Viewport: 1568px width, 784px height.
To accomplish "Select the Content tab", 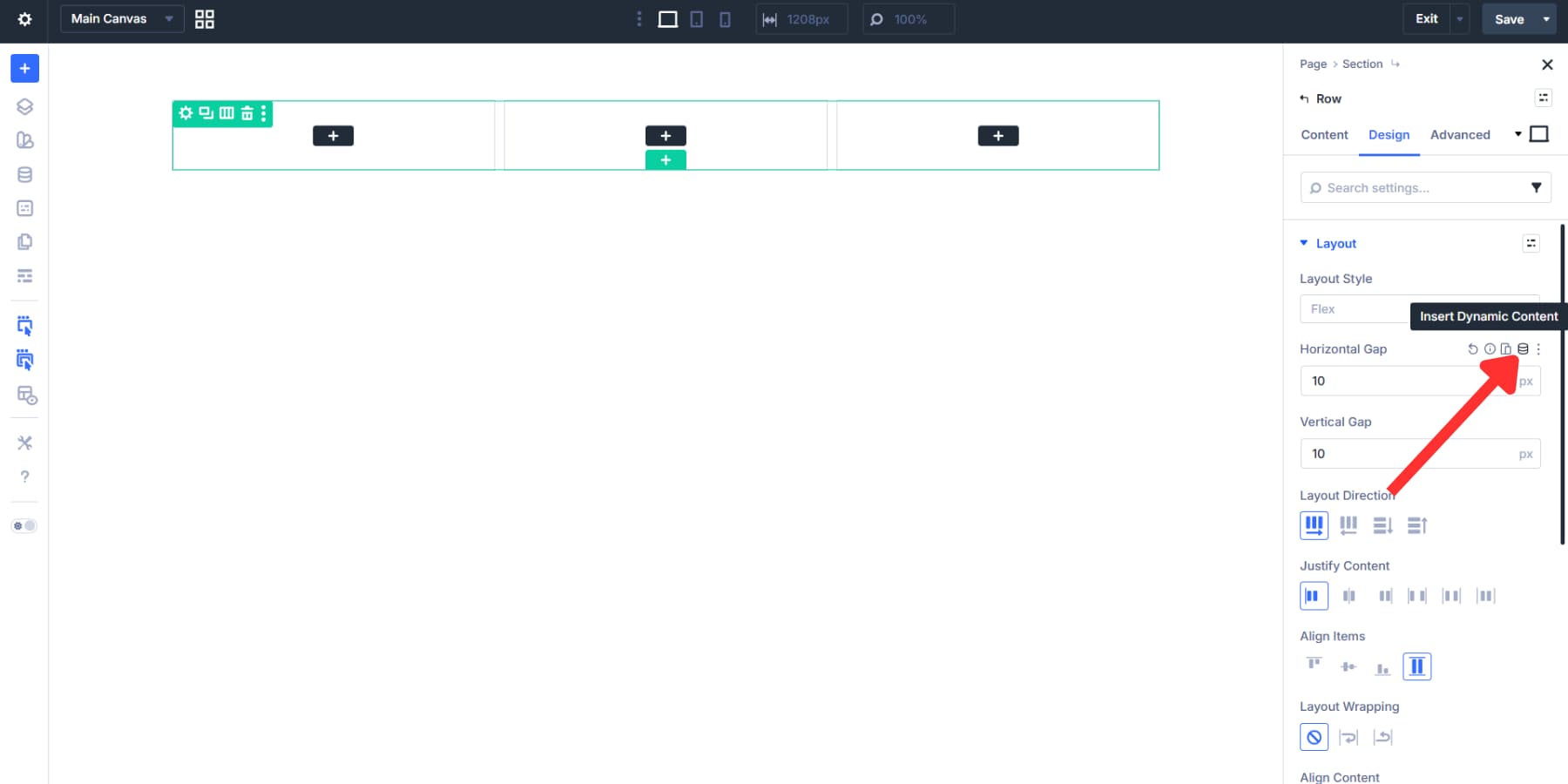I will (x=1324, y=135).
